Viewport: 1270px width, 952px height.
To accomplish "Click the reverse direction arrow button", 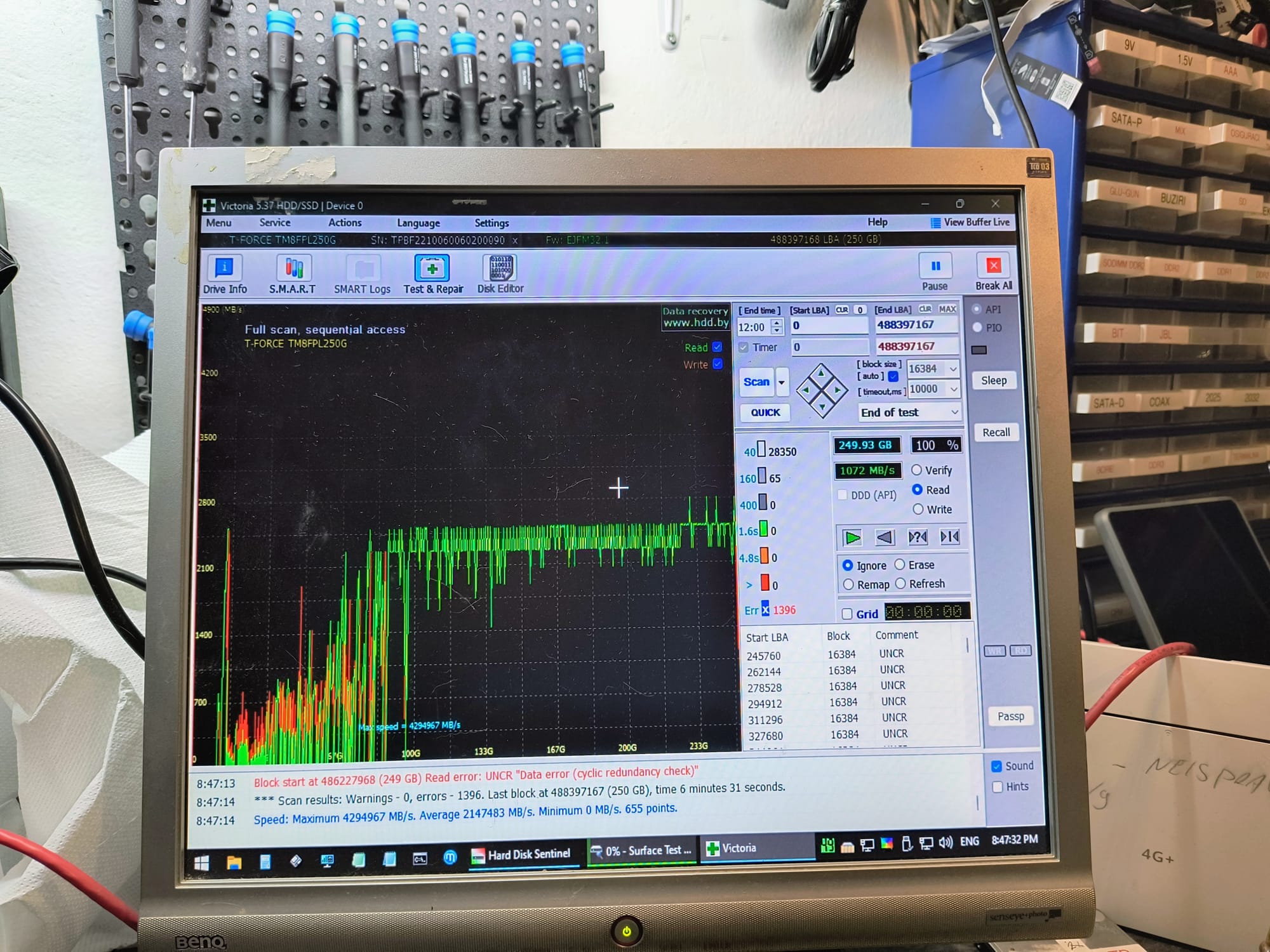I will point(885,538).
